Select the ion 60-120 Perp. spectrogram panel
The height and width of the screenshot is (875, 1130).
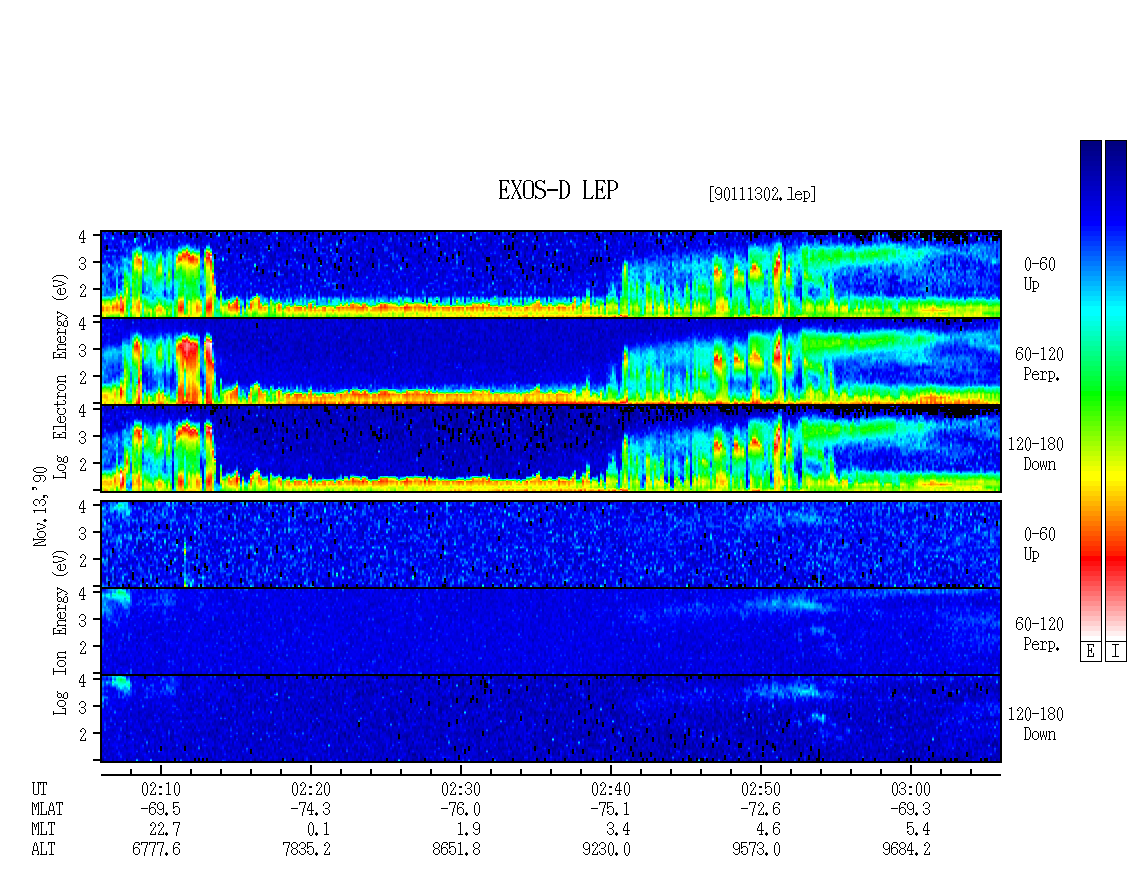click(x=551, y=631)
